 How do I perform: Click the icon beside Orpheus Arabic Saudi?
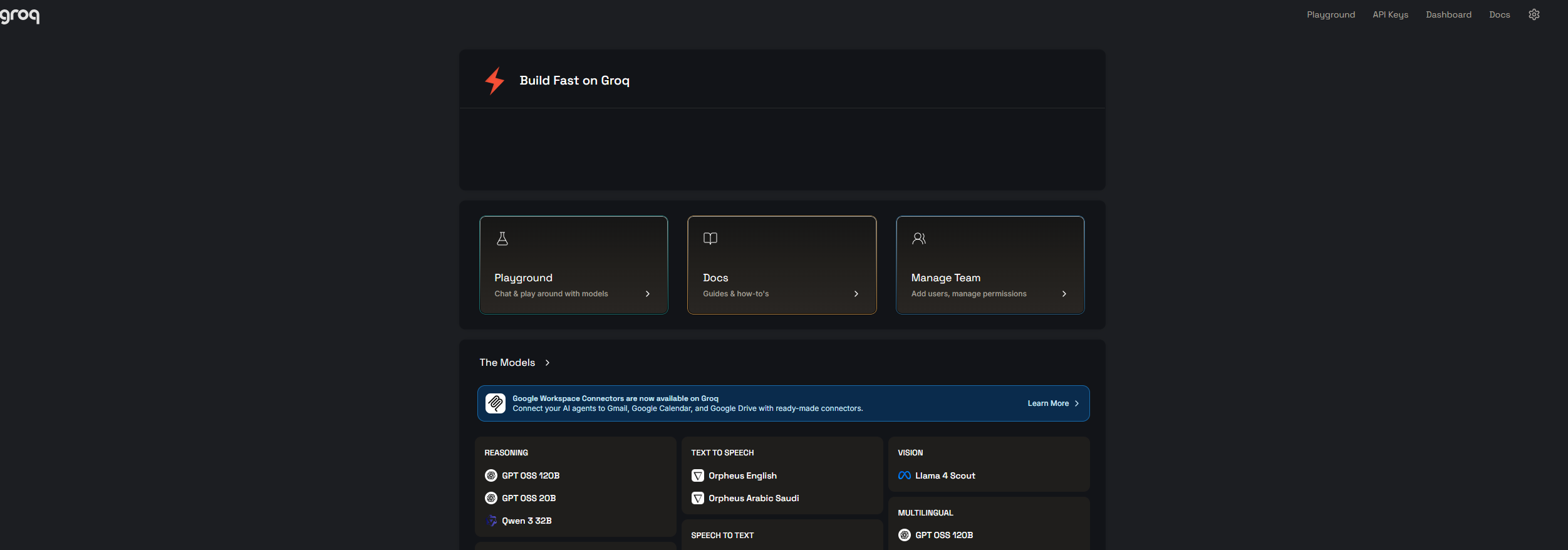point(698,498)
